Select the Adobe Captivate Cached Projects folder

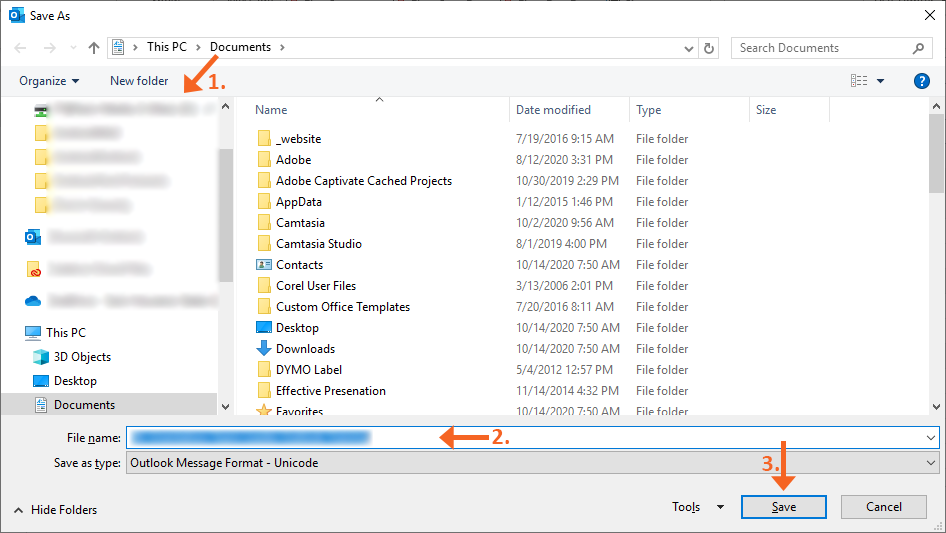point(363,181)
